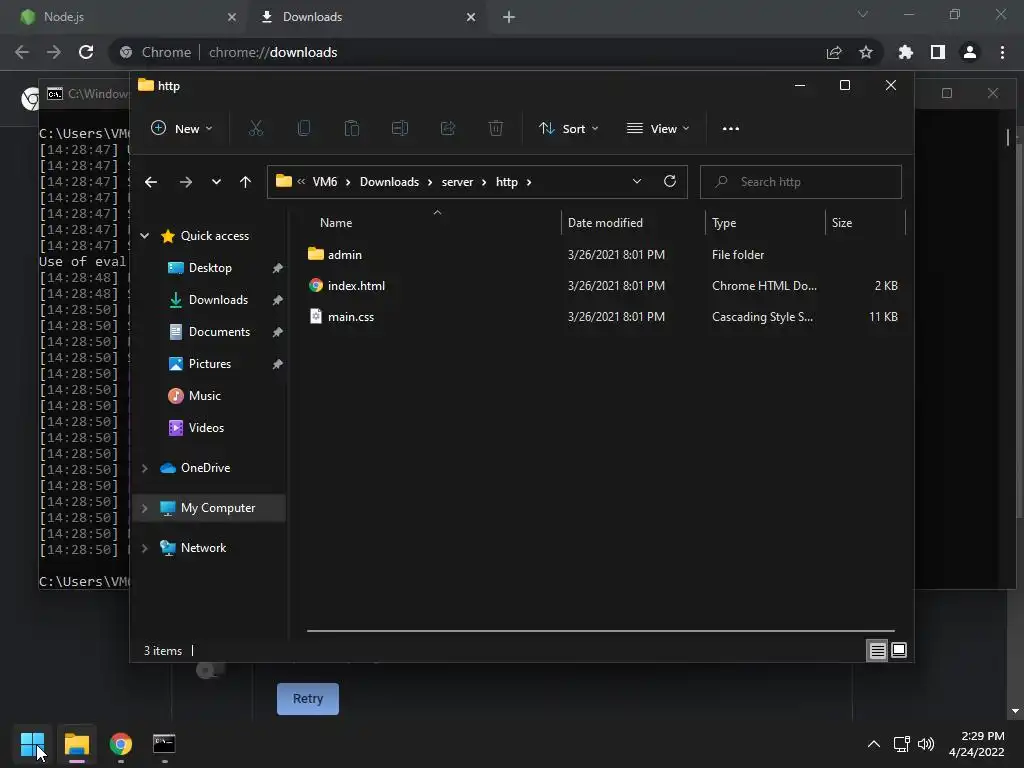Click server in the breadcrumb path
Viewport: 1024px width, 768px height.
pyautogui.click(x=457, y=182)
